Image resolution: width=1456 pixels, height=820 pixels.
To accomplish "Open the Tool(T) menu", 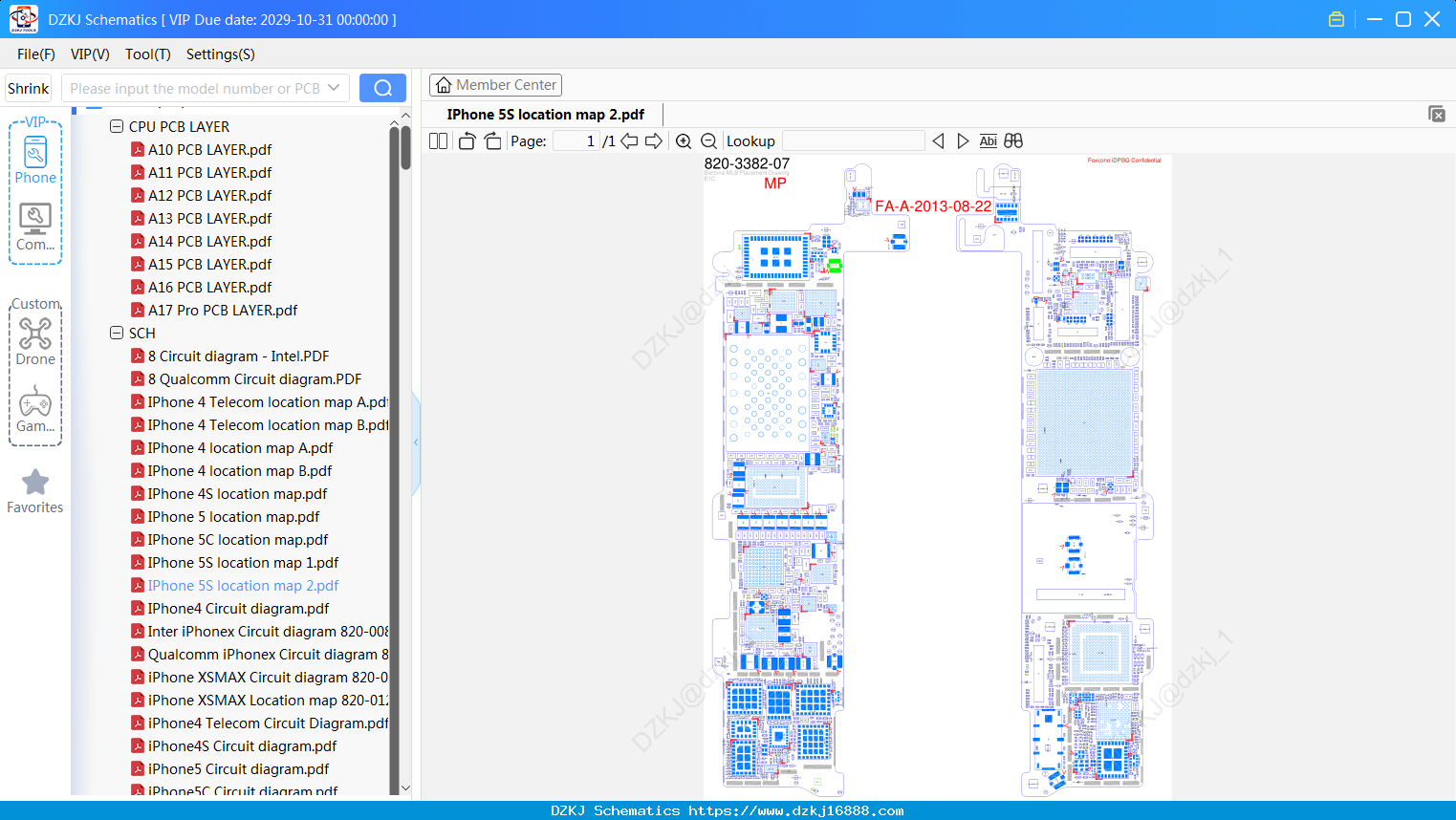I will pyautogui.click(x=148, y=54).
